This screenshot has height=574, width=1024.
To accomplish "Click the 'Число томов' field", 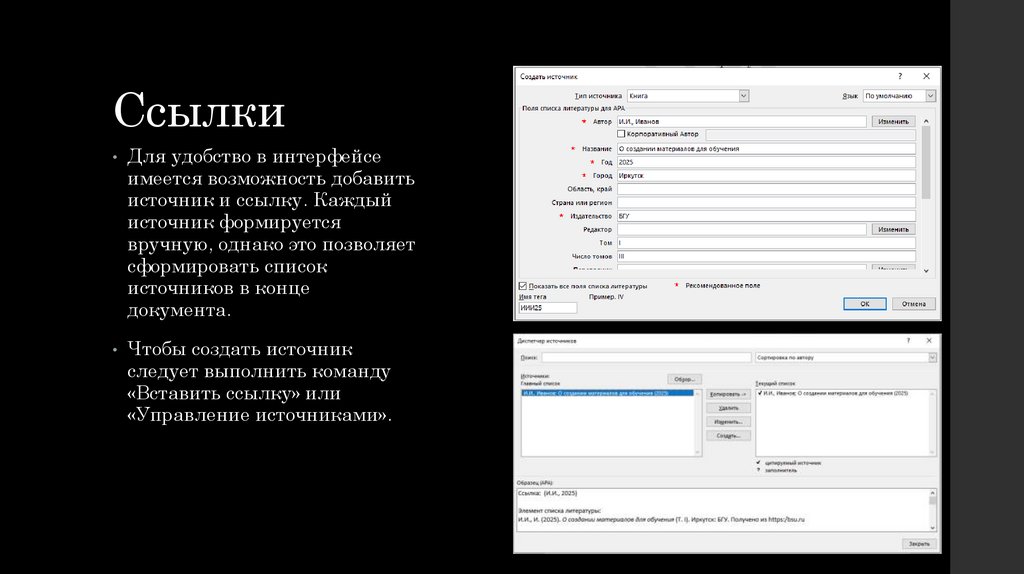I will point(766,257).
